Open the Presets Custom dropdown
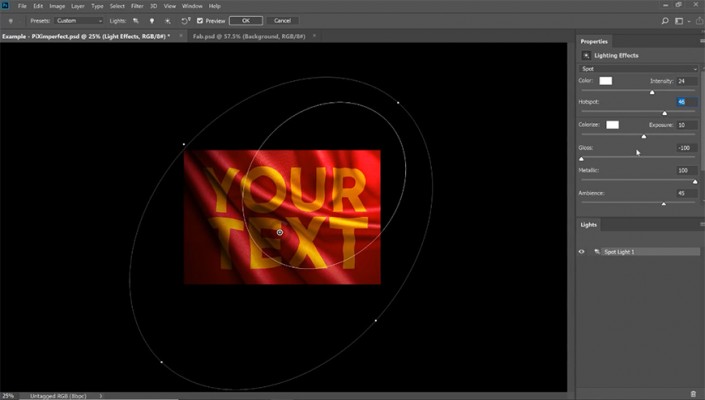The height and width of the screenshot is (400, 705). click(79, 21)
